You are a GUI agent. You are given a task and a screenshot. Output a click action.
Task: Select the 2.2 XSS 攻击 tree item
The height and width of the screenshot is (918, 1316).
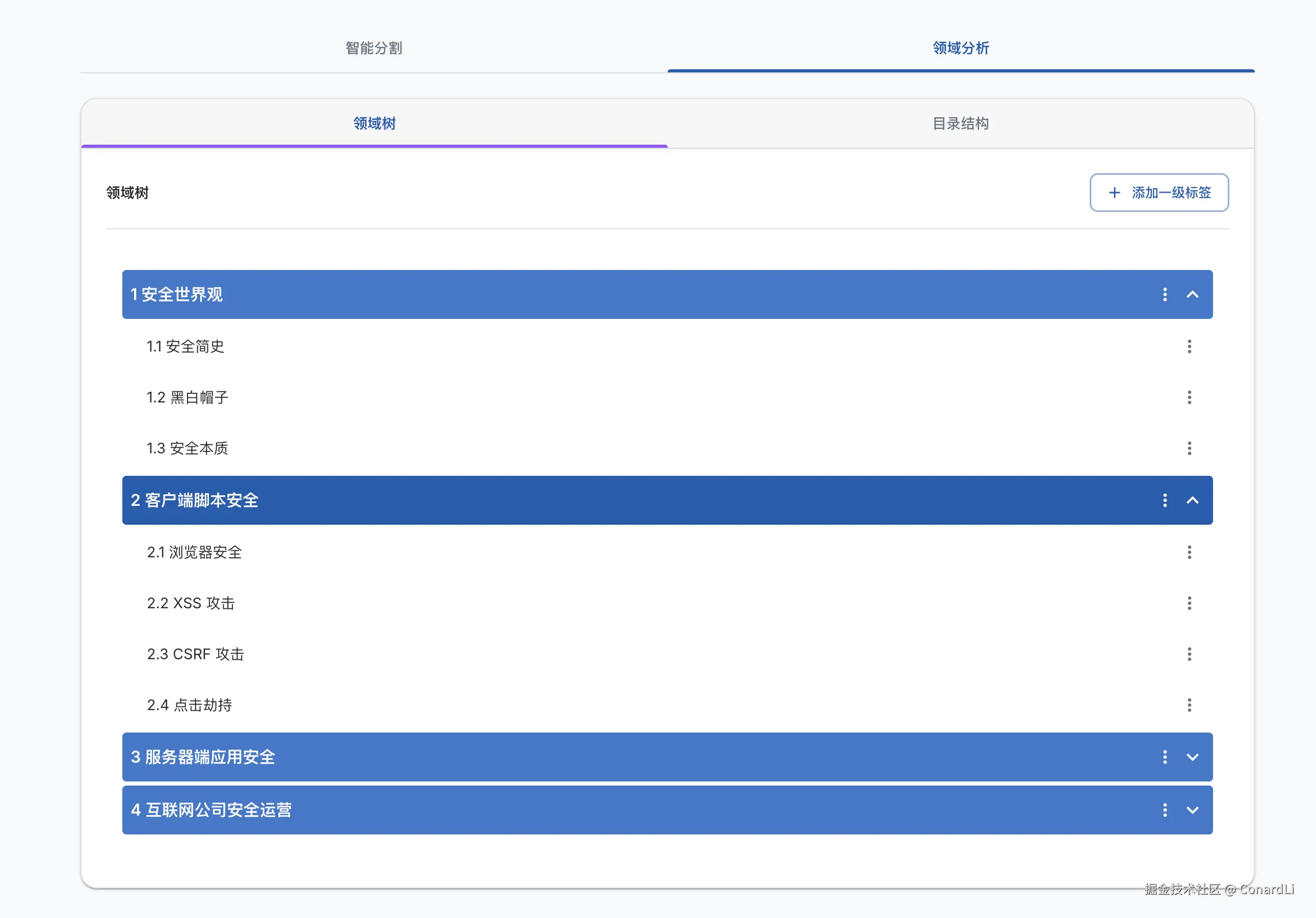(191, 603)
